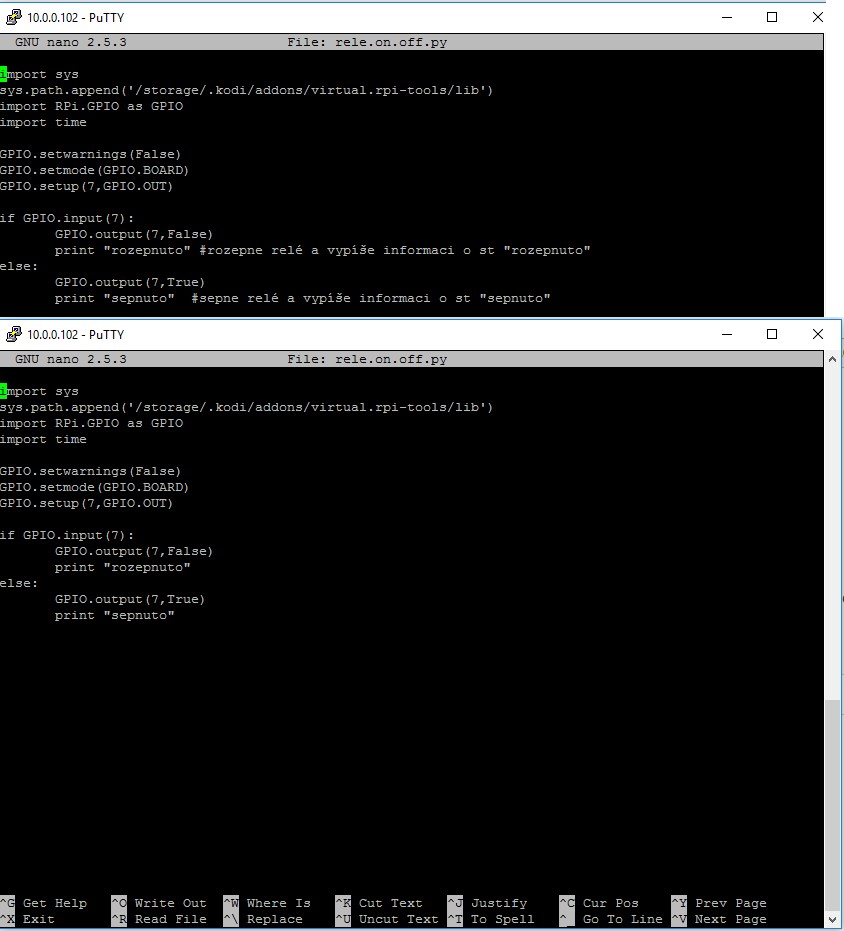Close the upper PuTTY window

click(818, 17)
